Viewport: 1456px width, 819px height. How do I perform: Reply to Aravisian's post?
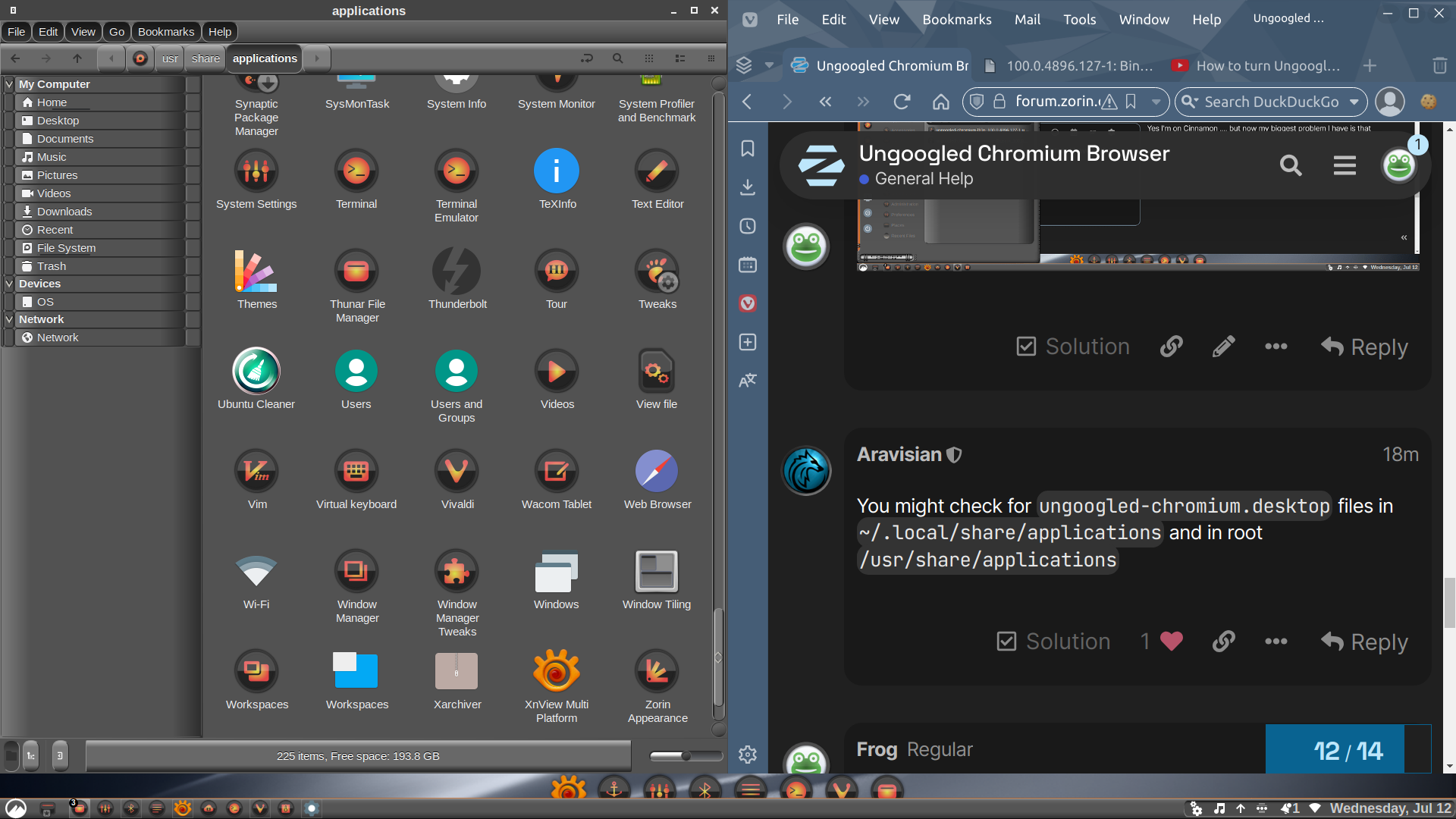(1364, 642)
